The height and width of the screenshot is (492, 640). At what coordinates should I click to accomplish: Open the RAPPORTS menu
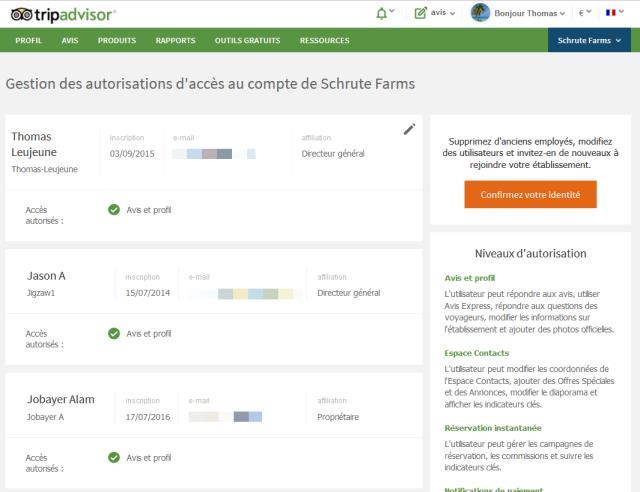pyautogui.click(x=176, y=40)
